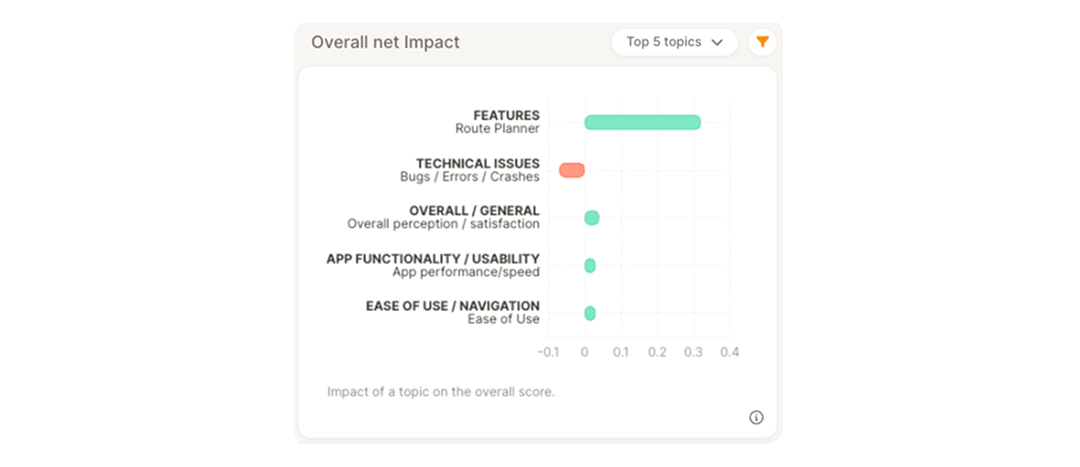1080x467 pixels.
Task: Click the Overall net Impact title
Action: (x=385, y=42)
